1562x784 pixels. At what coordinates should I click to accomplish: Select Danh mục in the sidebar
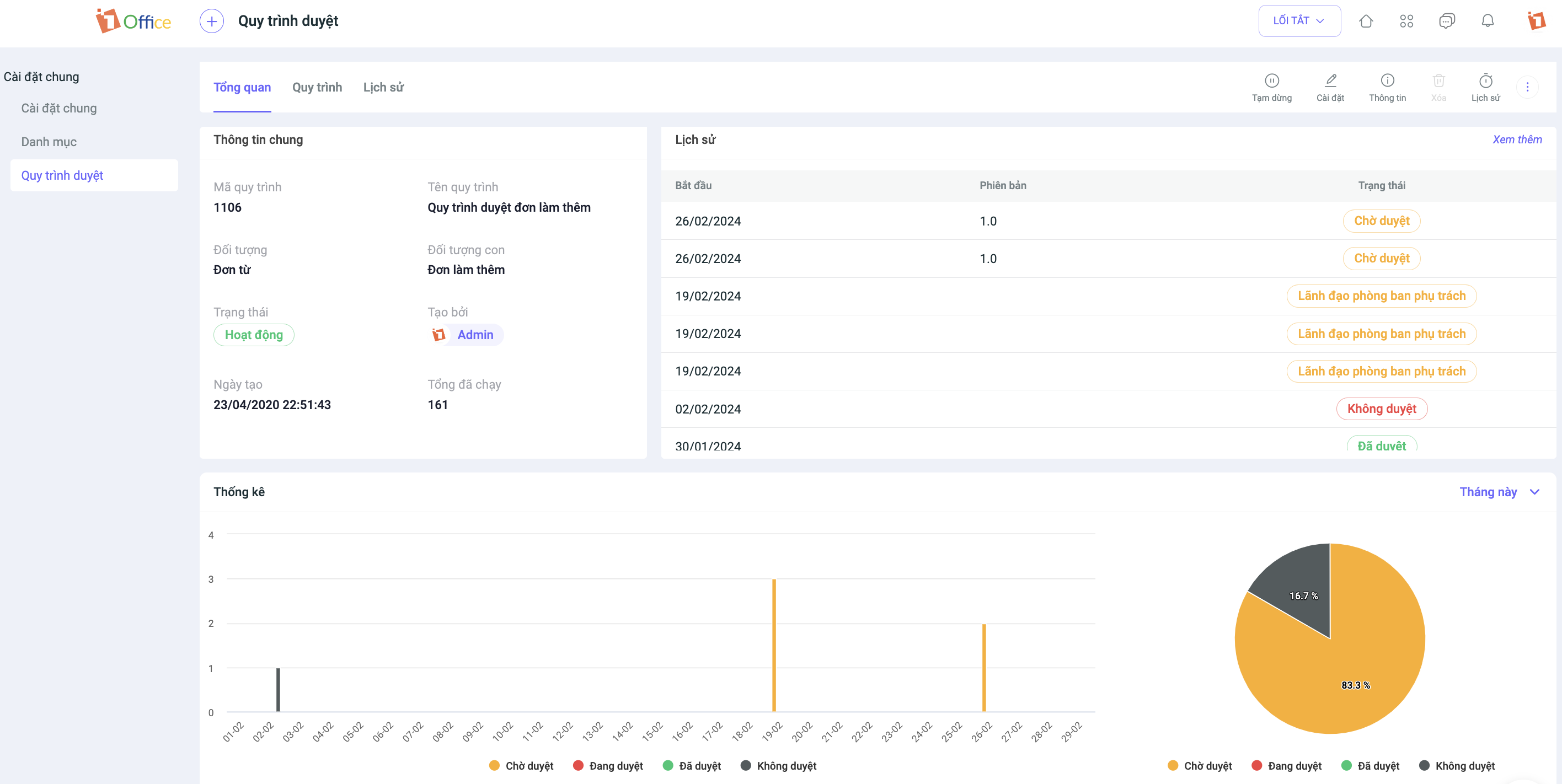[x=49, y=142]
